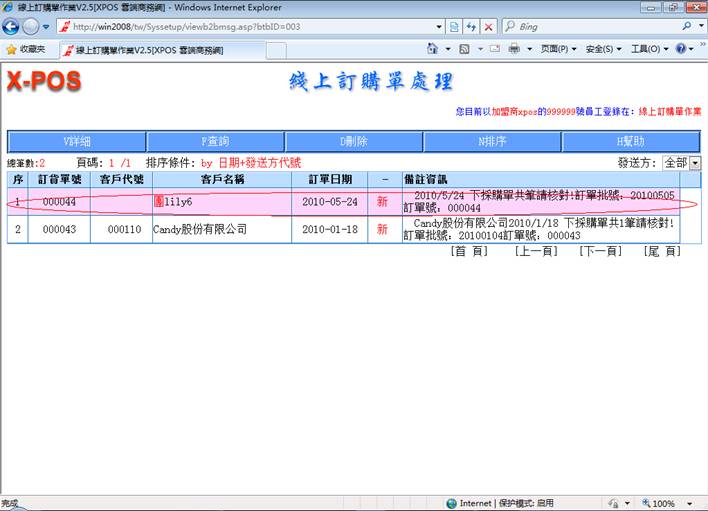Click the Stop loading X icon
This screenshot has height=511, width=708.
click(489, 26)
